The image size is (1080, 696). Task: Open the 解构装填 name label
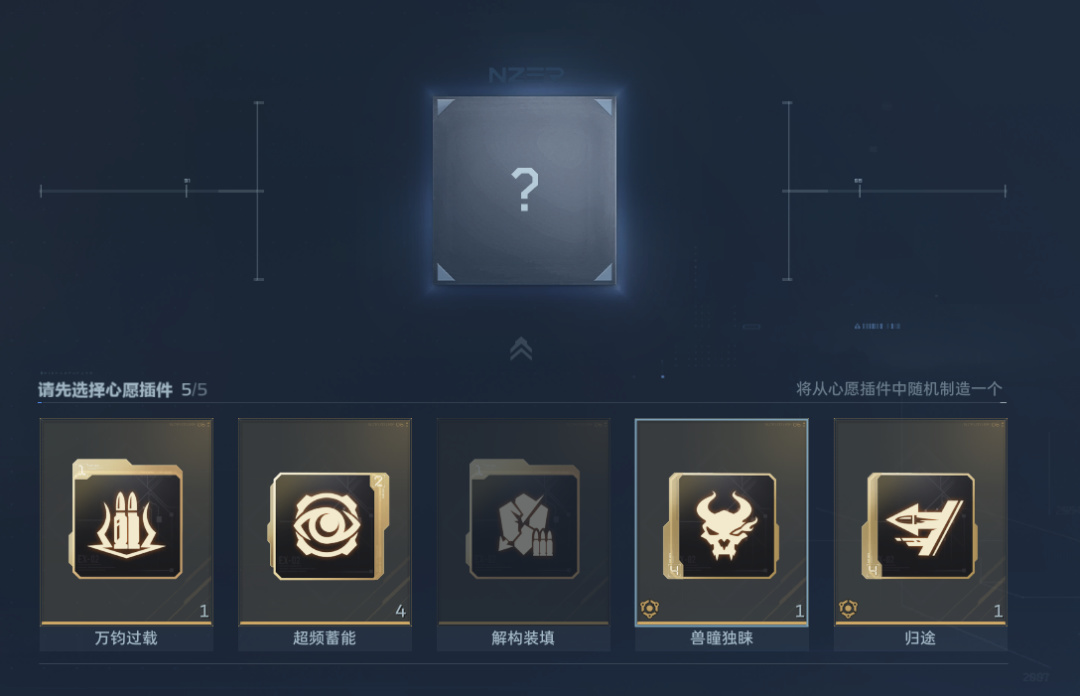tap(523, 638)
